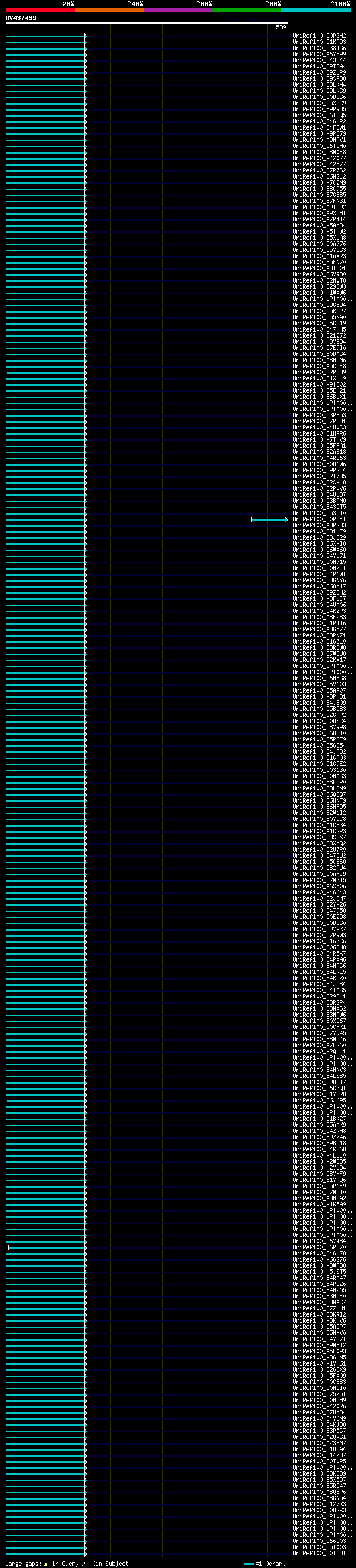Open hit UniRef100_Q9TCA4
This screenshot has width=356, height=1568.
click(x=319, y=66)
